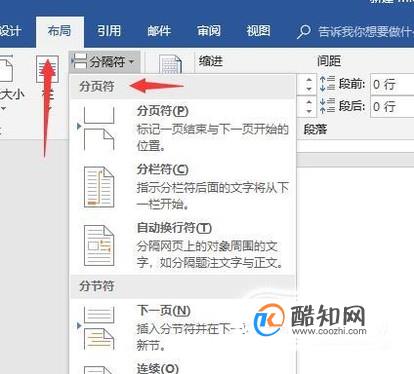The width and height of the screenshot is (414, 374).
Task: Open the 分隔符 breaks dropdown
Action: click(x=104, y=61)
